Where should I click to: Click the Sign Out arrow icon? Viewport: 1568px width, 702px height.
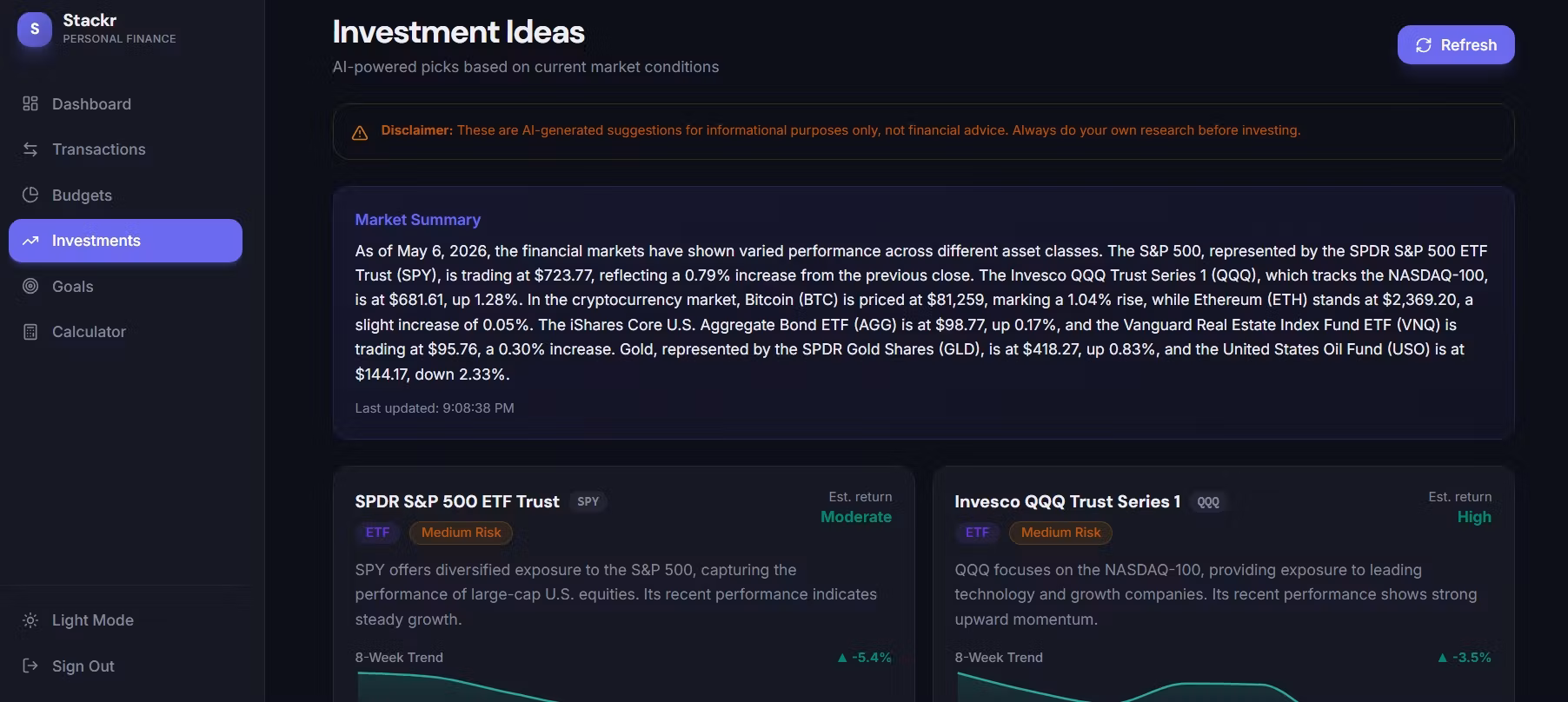click(30, 666)
